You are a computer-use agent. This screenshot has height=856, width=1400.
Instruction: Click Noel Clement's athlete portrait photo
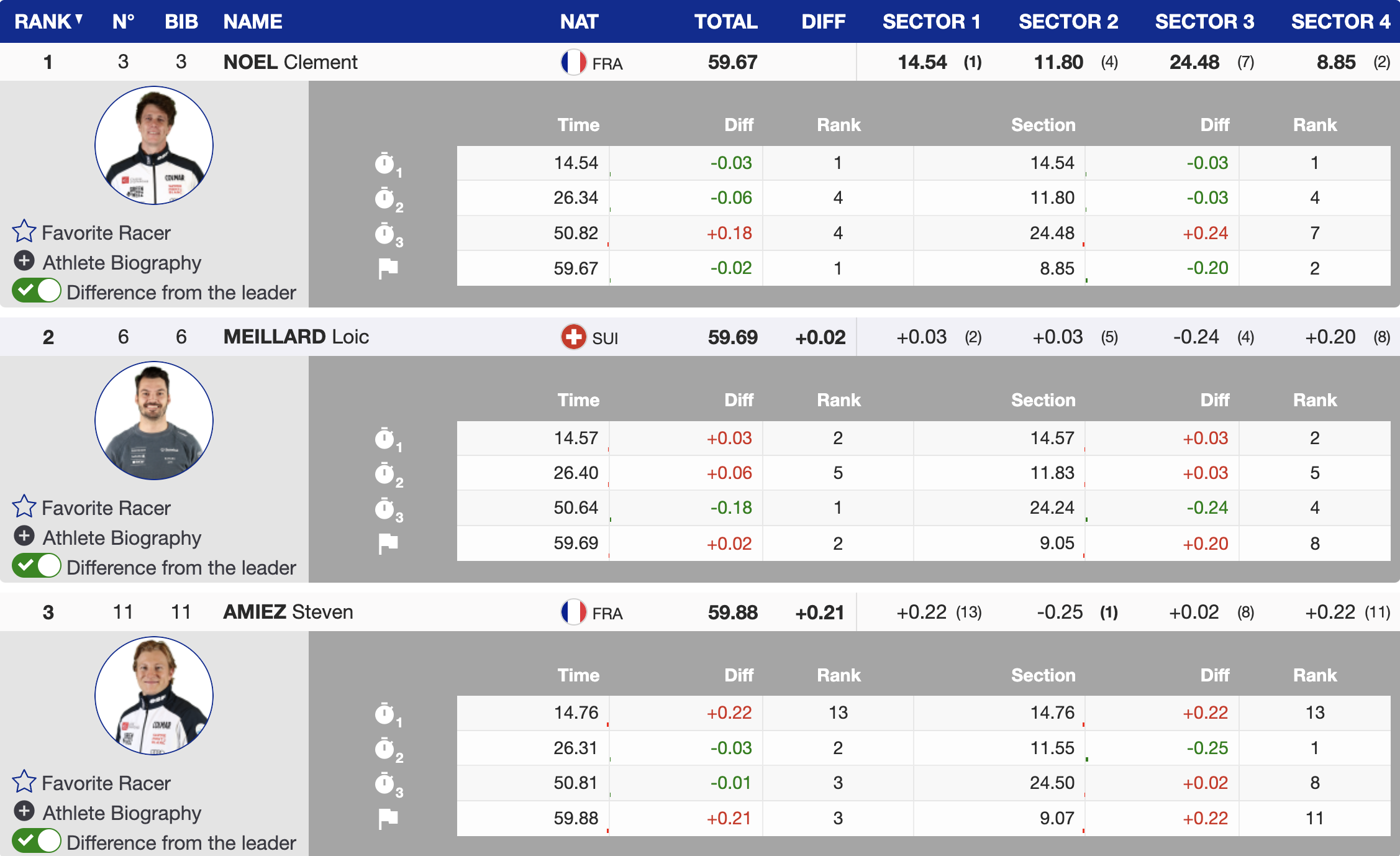[x=153, y=145]
